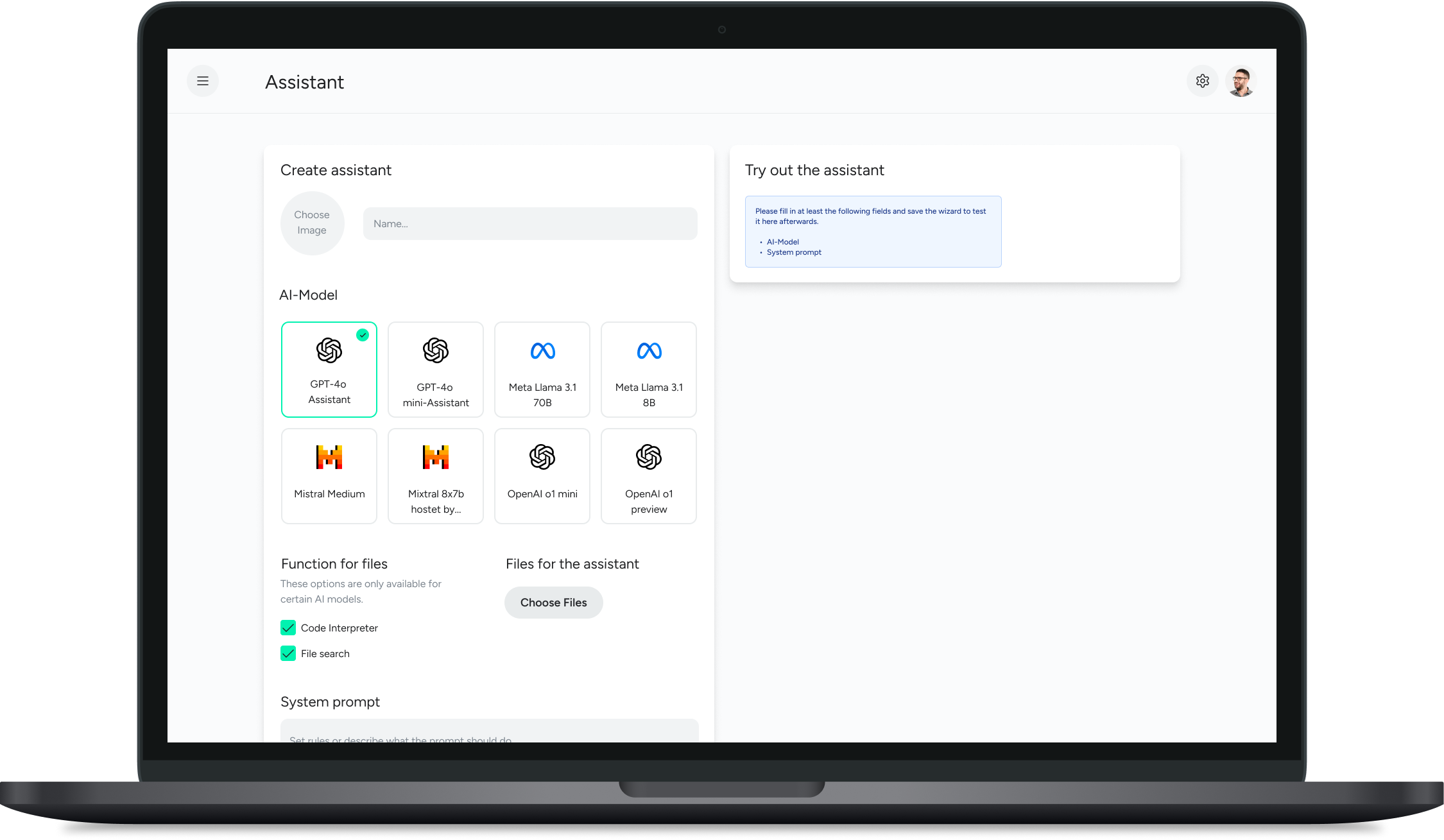The height and width of the screenshot is (840, 1444).
Task: Select Mixtral 8x7b hosted model
Action: (435, 475)
